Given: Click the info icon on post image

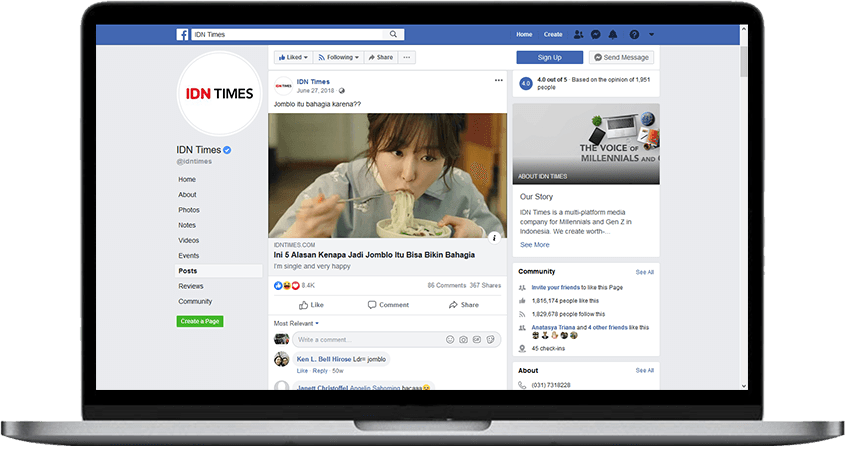Looking at the screenshot, I should click(494, 237).
